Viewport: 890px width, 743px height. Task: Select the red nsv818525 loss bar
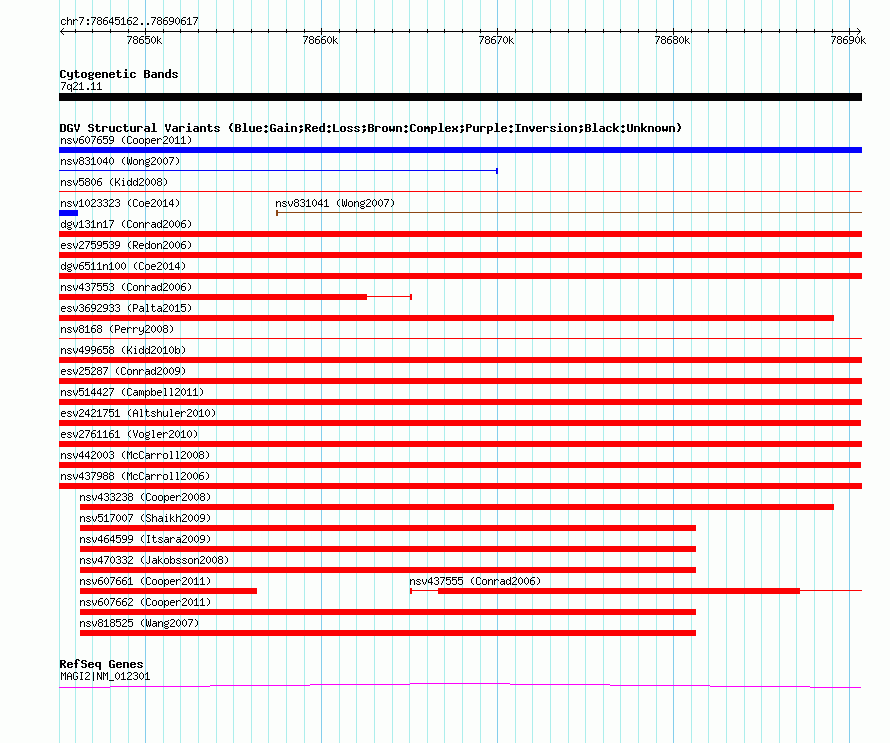(x=388, y=633)
